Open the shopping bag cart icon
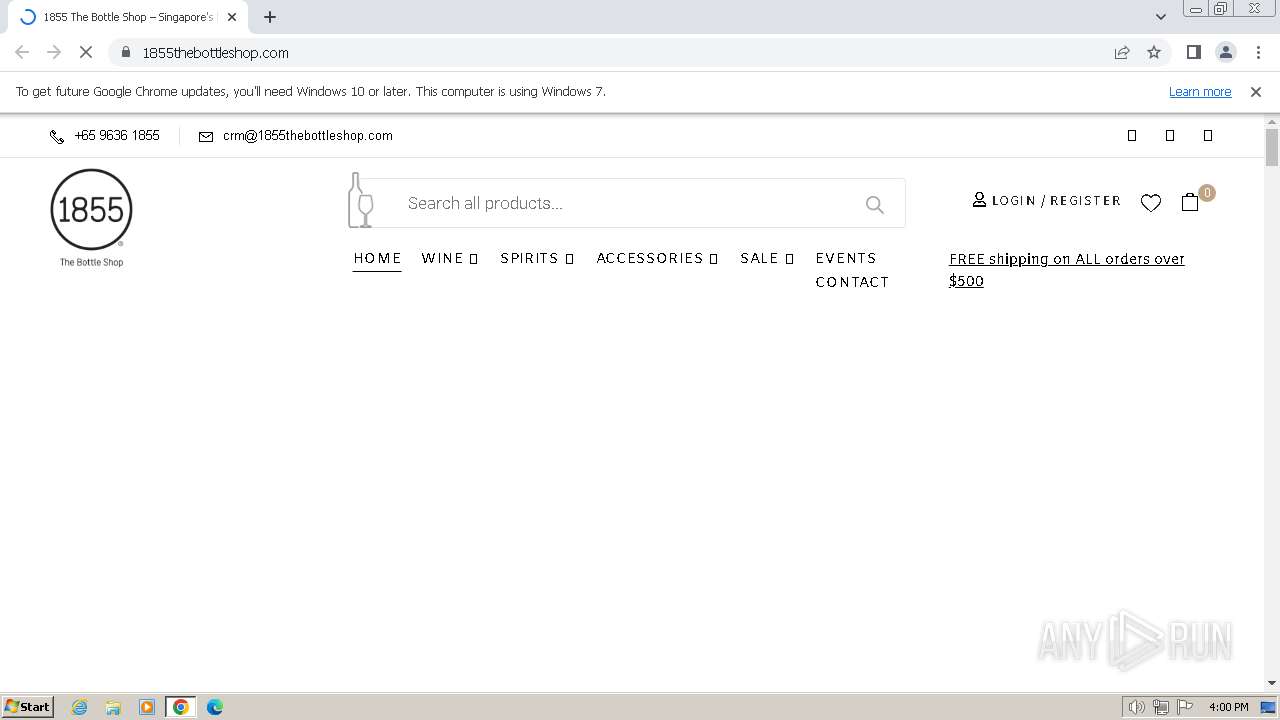The height and width of the screenshot is (720, 1280). pos(1190,202)
